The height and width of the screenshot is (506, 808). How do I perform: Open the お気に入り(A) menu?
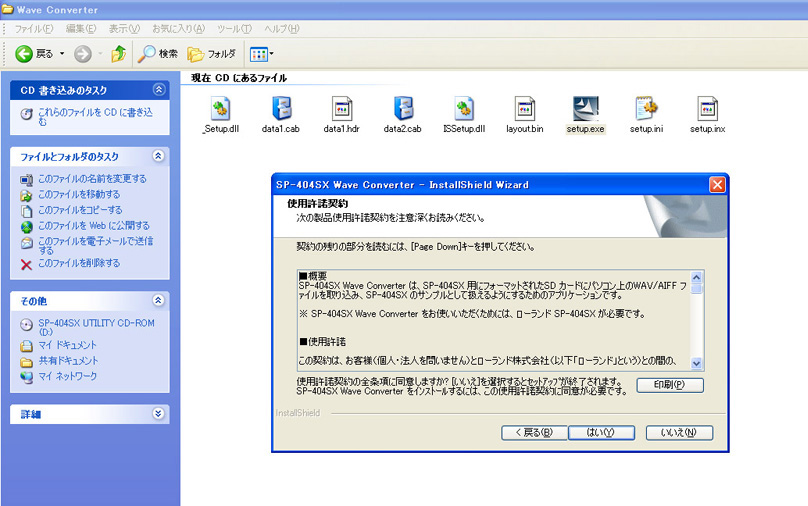(x=178, y=29)
